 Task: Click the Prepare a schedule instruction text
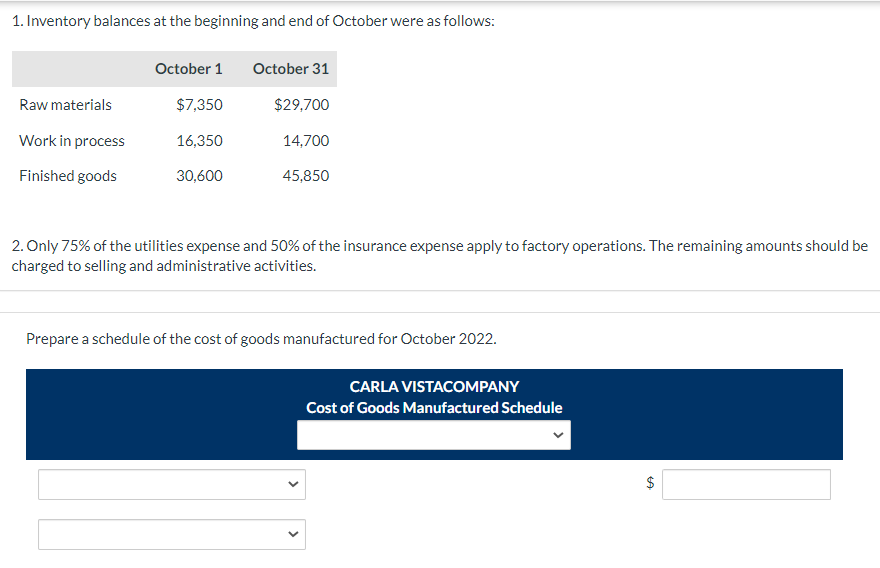[260, 339]
